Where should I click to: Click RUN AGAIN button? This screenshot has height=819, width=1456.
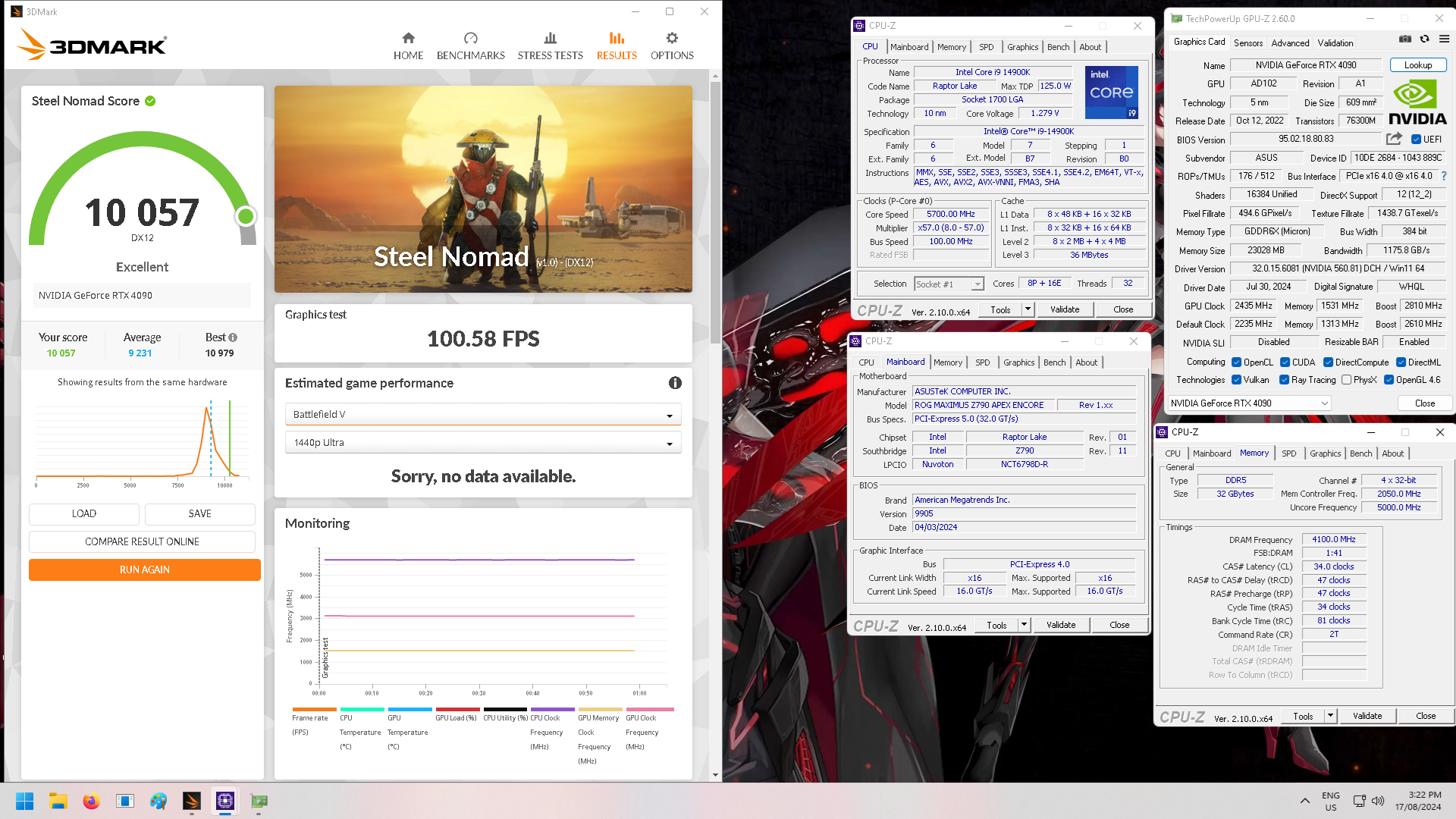(x=145, y=570)
